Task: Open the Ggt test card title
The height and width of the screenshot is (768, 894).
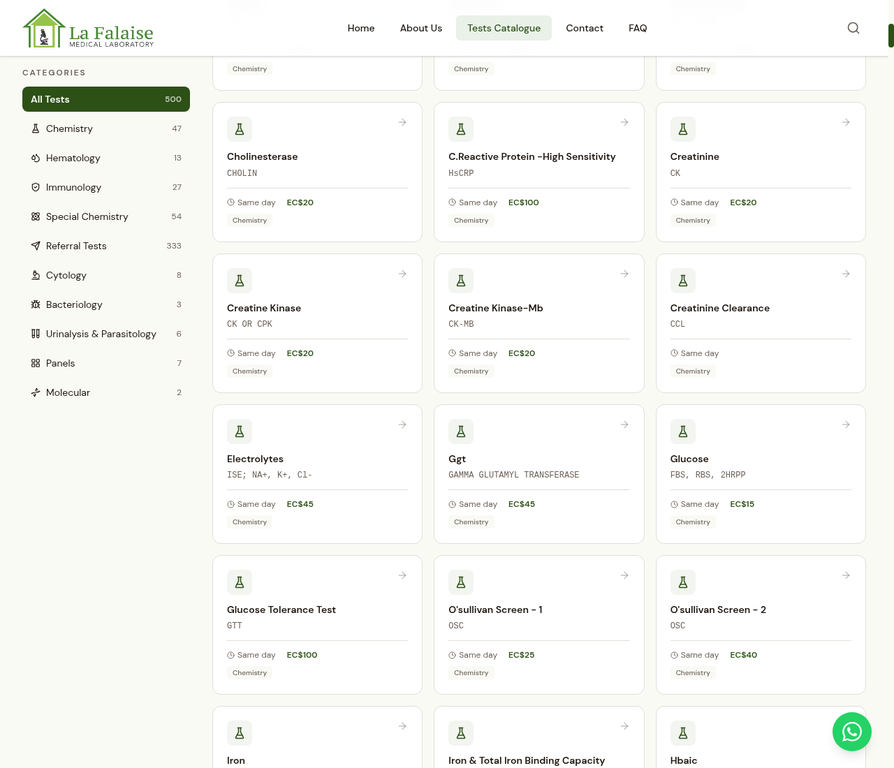Action: tap(457, 459)
